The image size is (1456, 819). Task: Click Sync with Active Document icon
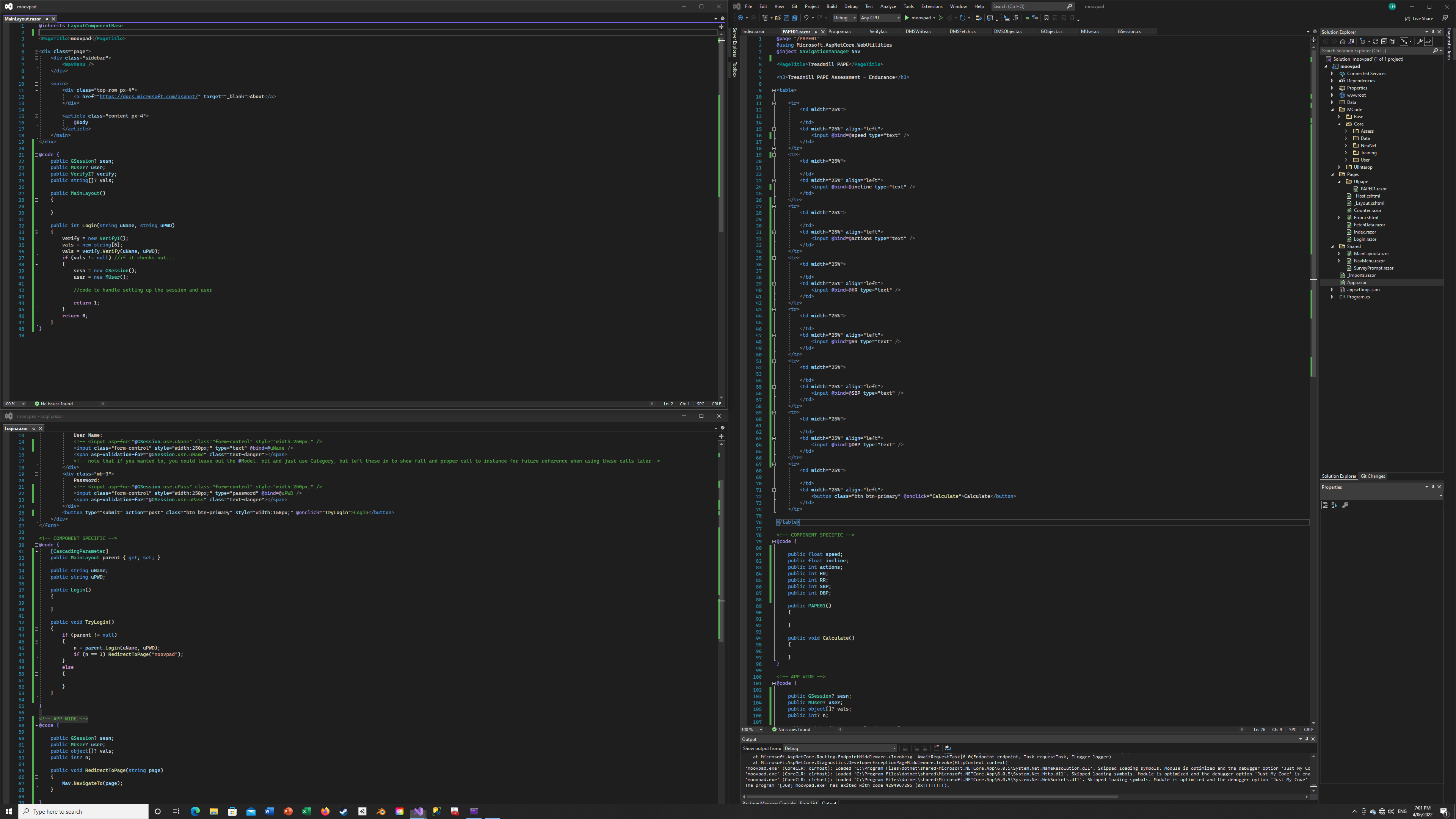click(x=1376, y=41)
